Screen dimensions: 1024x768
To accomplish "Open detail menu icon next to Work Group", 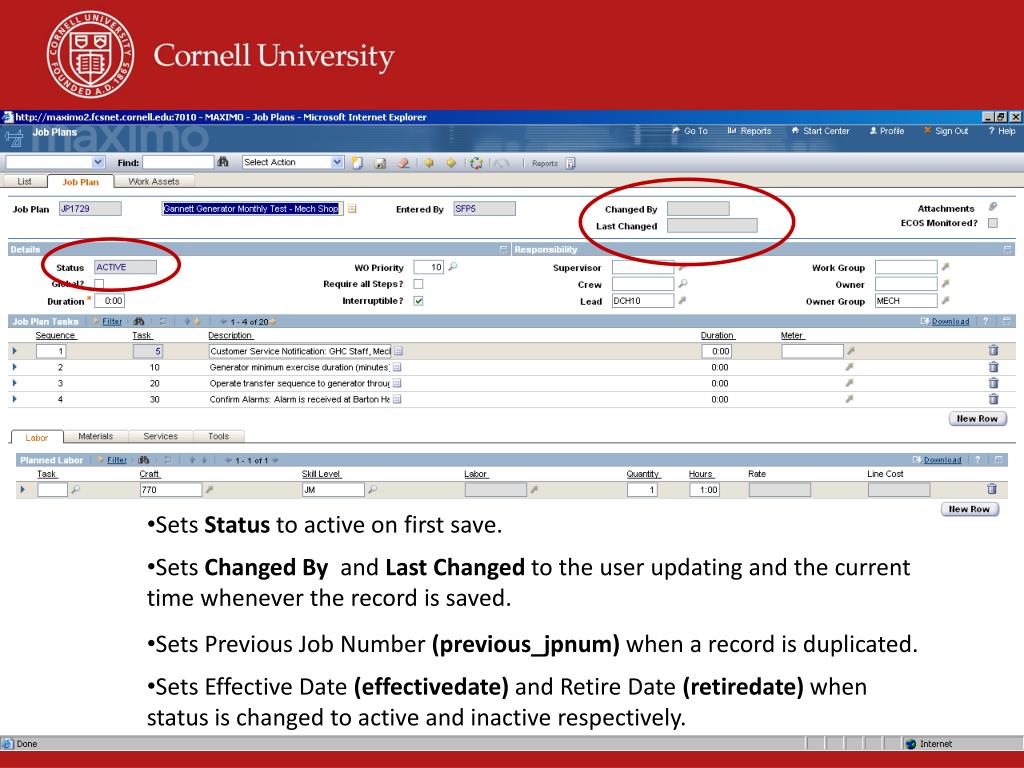I will pos(946,266).
